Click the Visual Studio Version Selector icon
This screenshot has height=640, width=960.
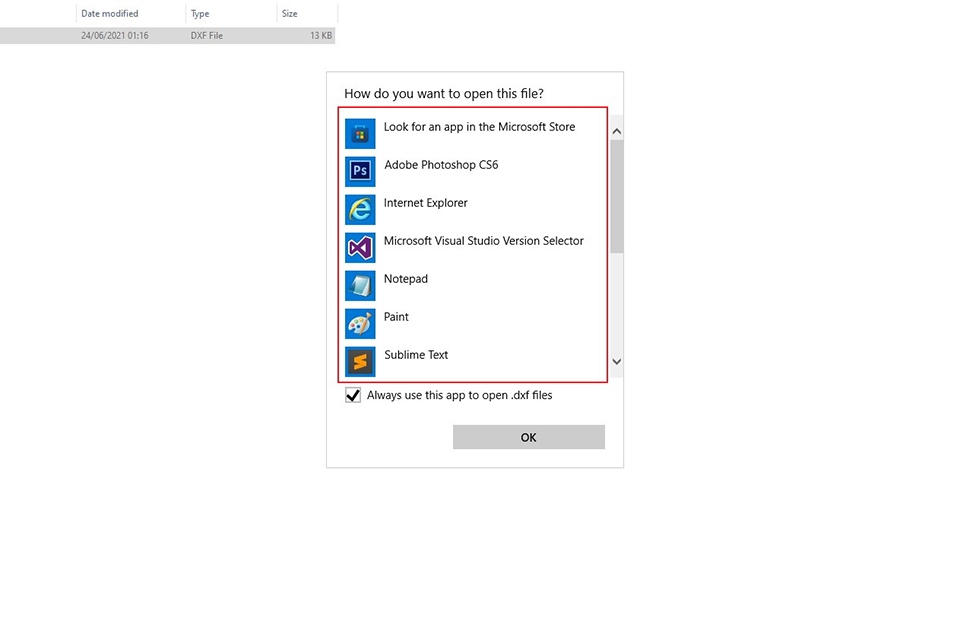click(360, 247)
